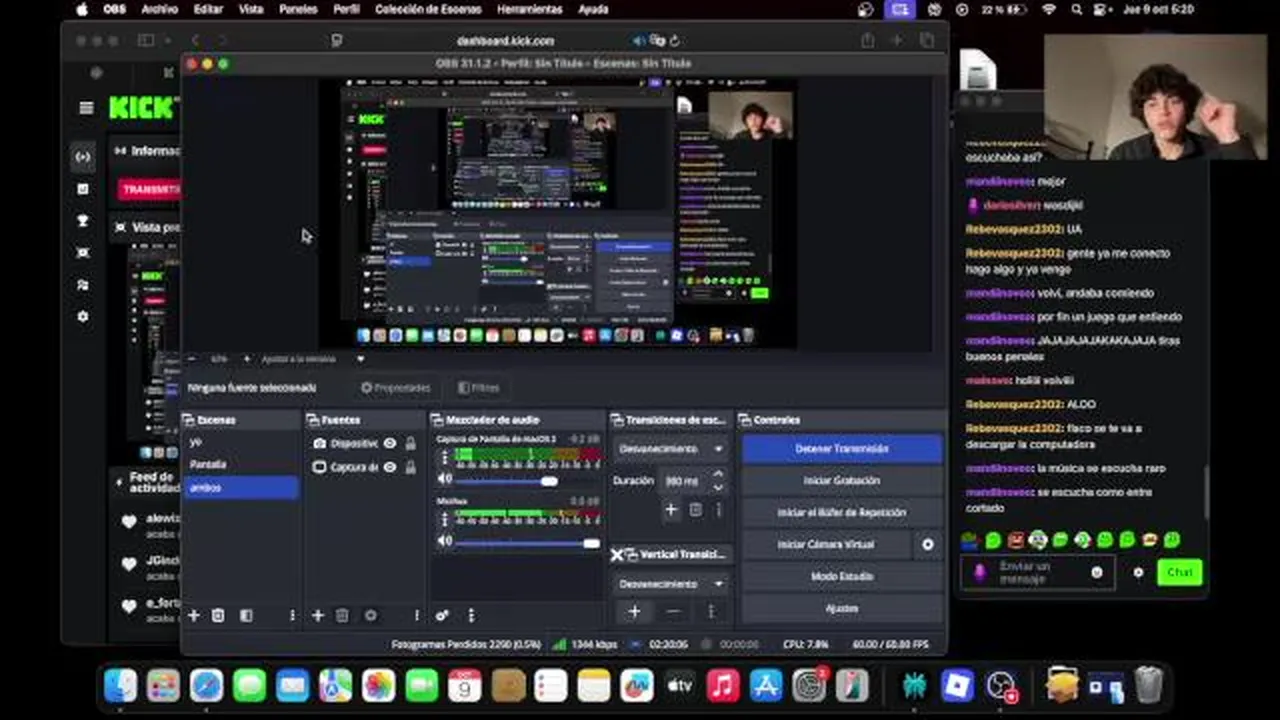Open the Escenas panel three-dot menu

(292, 616)
